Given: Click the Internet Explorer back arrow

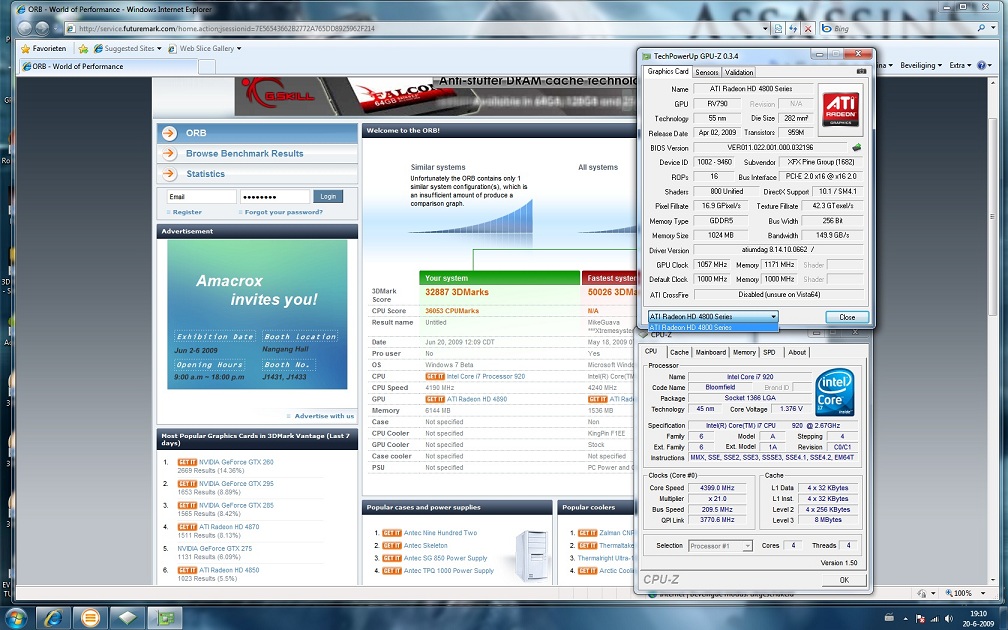Looking at the screenshot, I should (25, 28).
